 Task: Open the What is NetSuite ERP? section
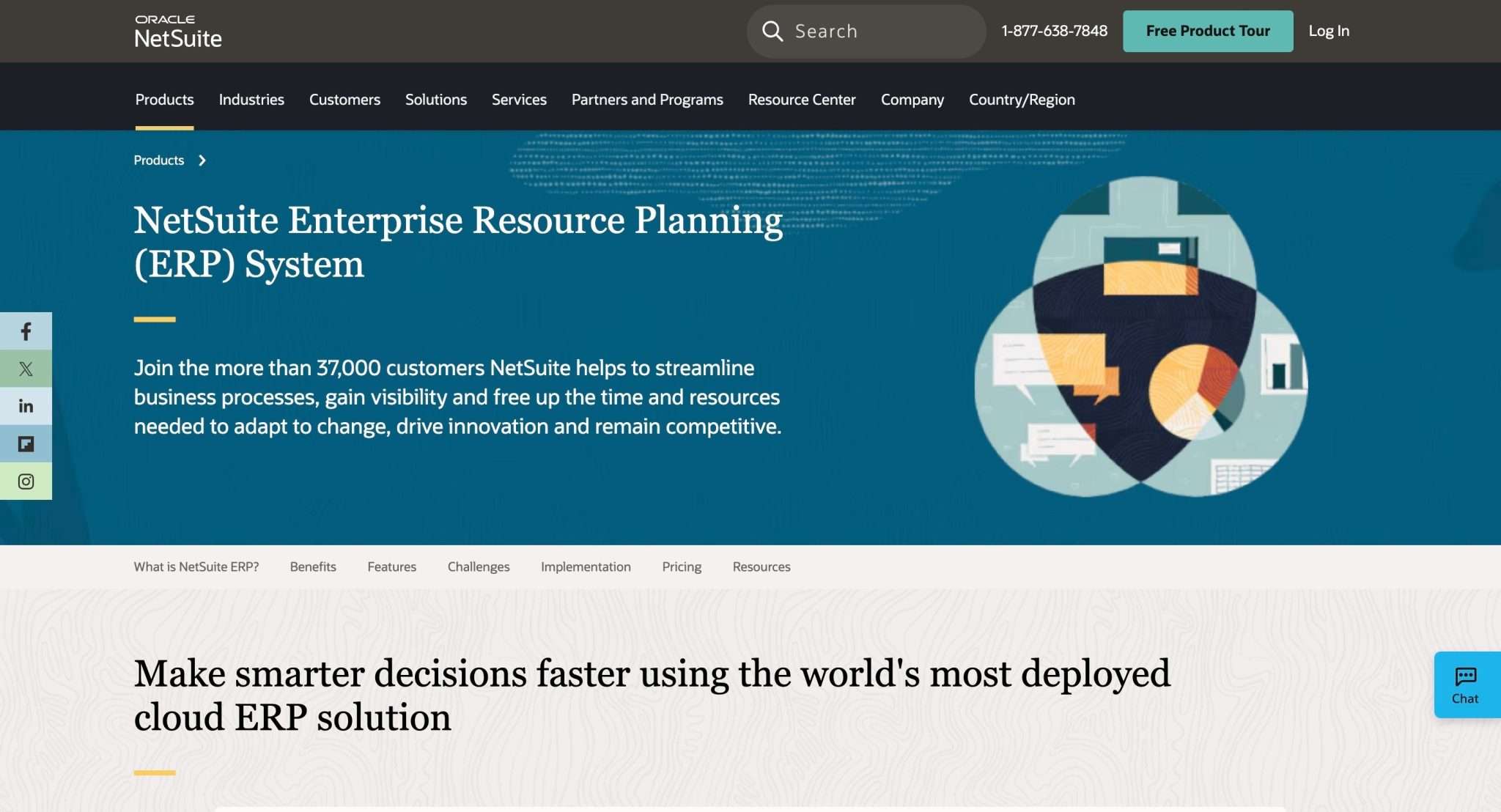(196, 566)
